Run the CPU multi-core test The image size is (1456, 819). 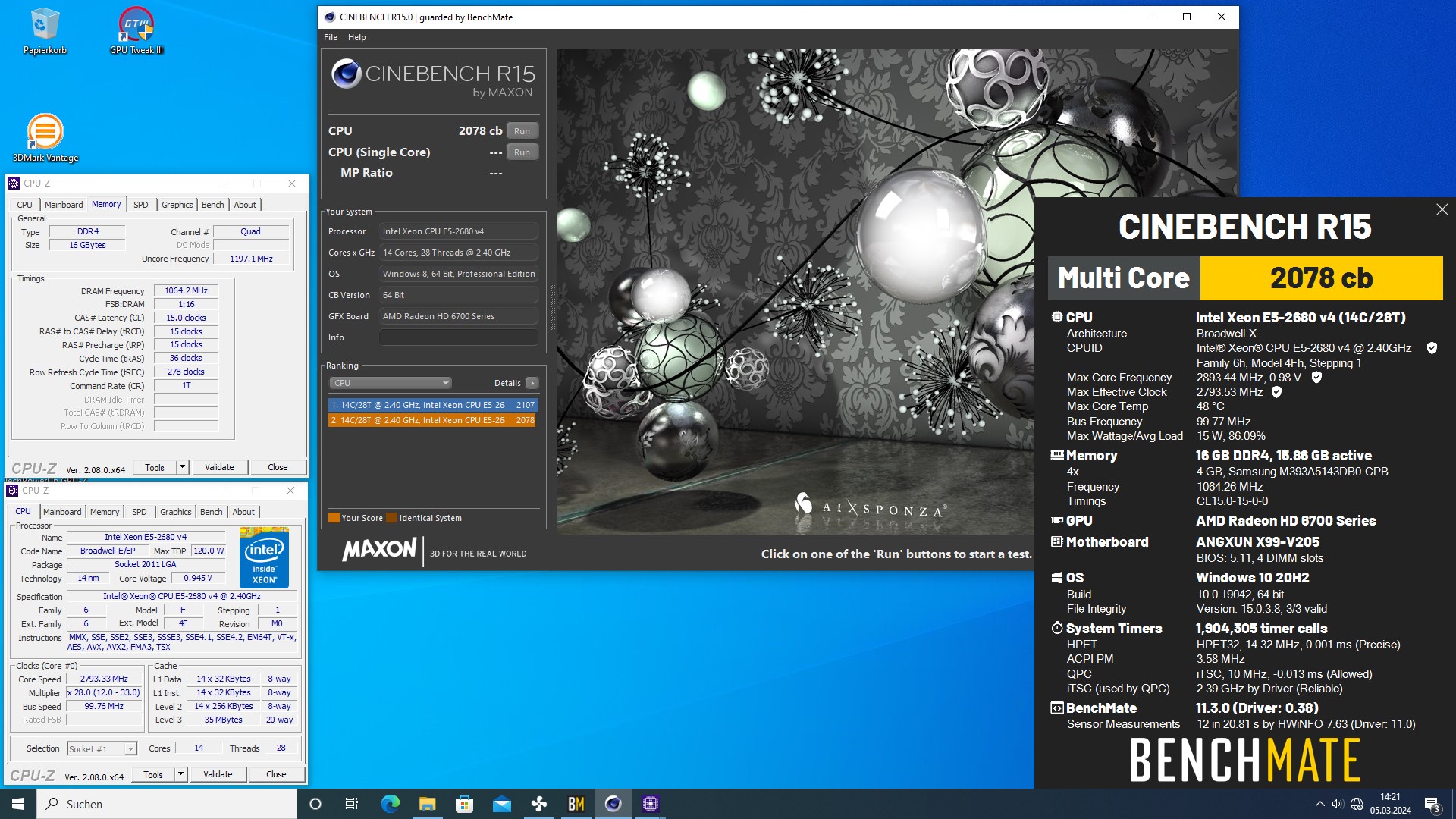tap(522, 131)
